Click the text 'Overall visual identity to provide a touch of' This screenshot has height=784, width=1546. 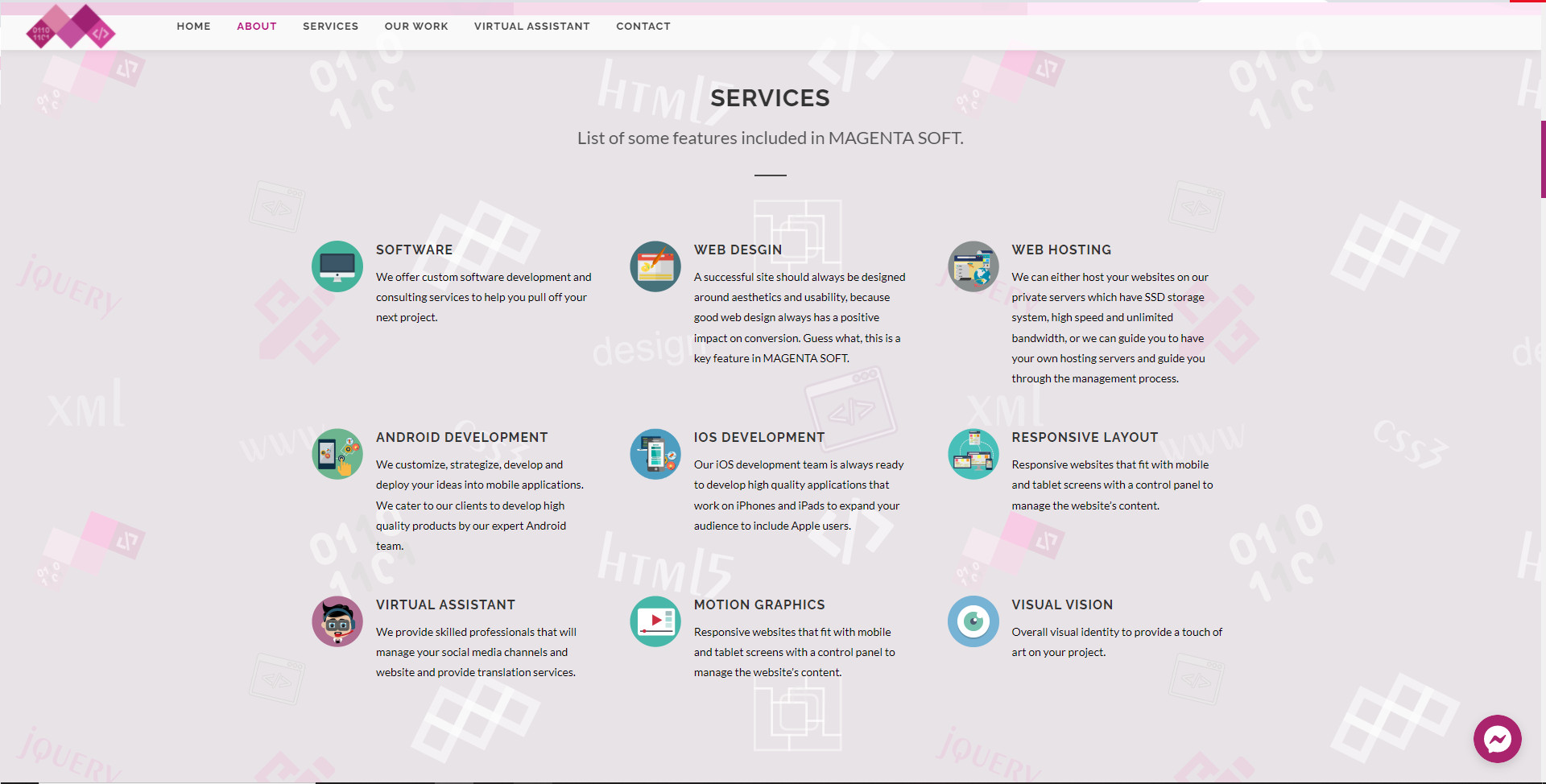tap(1117, 632)
